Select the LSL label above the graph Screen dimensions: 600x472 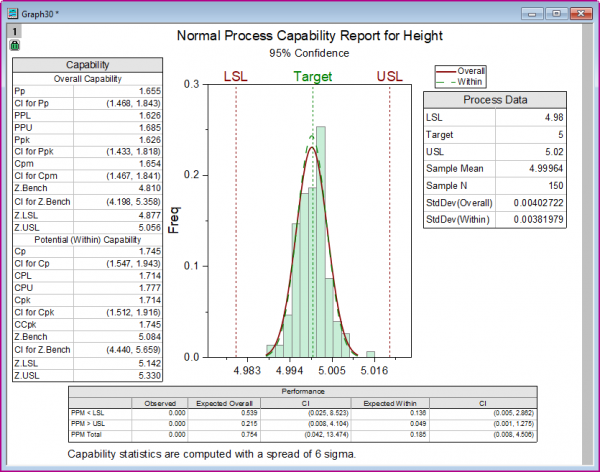point(235,76)
